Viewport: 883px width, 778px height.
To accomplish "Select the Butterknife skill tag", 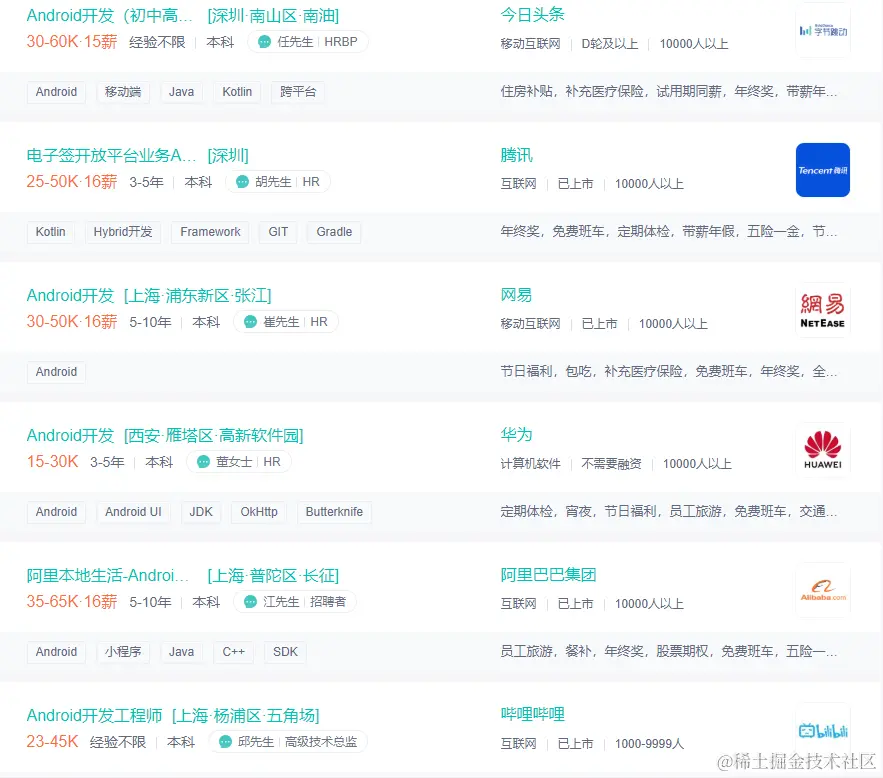I will [x=335, y=512].
